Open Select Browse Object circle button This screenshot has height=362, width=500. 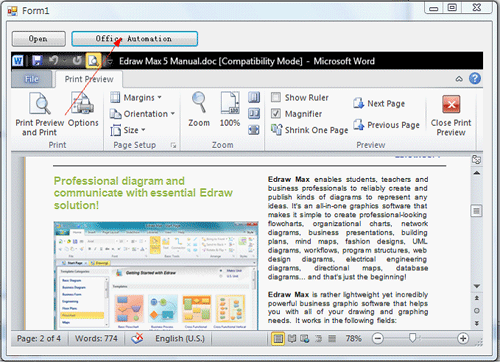click(x=477, y=311)
